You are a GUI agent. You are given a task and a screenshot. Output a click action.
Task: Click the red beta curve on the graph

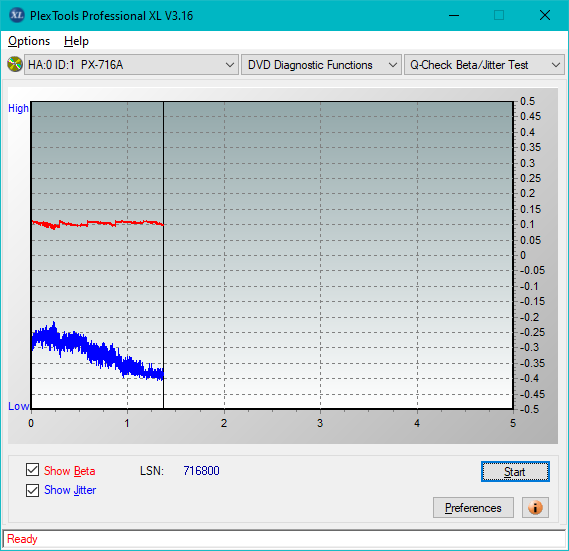point(97,223)
